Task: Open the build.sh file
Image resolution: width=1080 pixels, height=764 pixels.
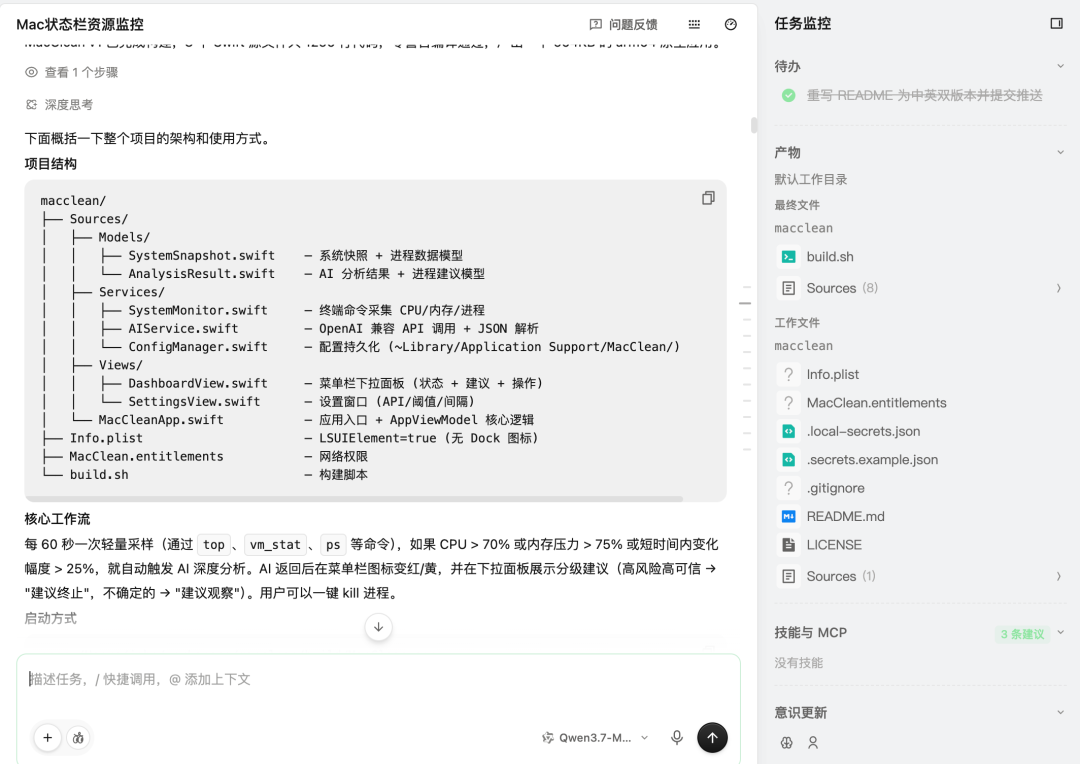Action: pos(830,257)
